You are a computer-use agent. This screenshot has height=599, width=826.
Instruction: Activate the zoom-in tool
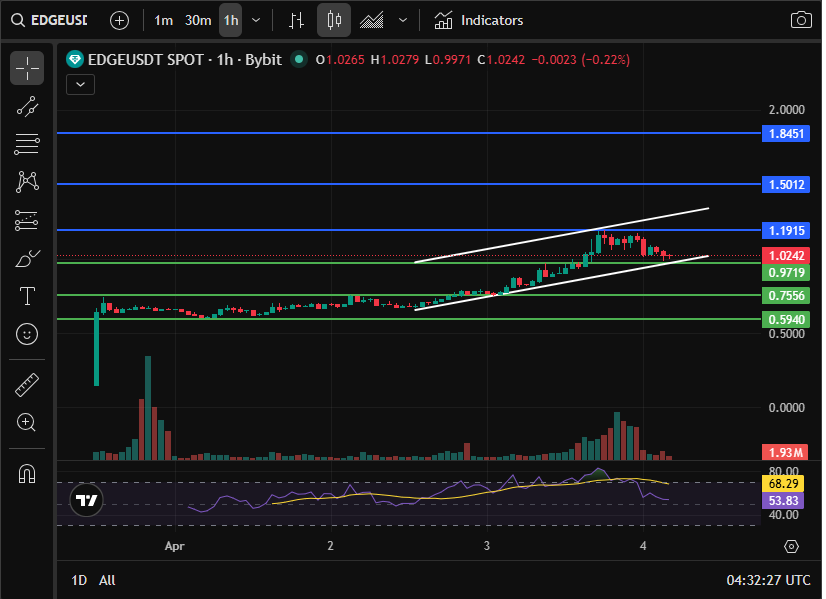tap(27, 422)
